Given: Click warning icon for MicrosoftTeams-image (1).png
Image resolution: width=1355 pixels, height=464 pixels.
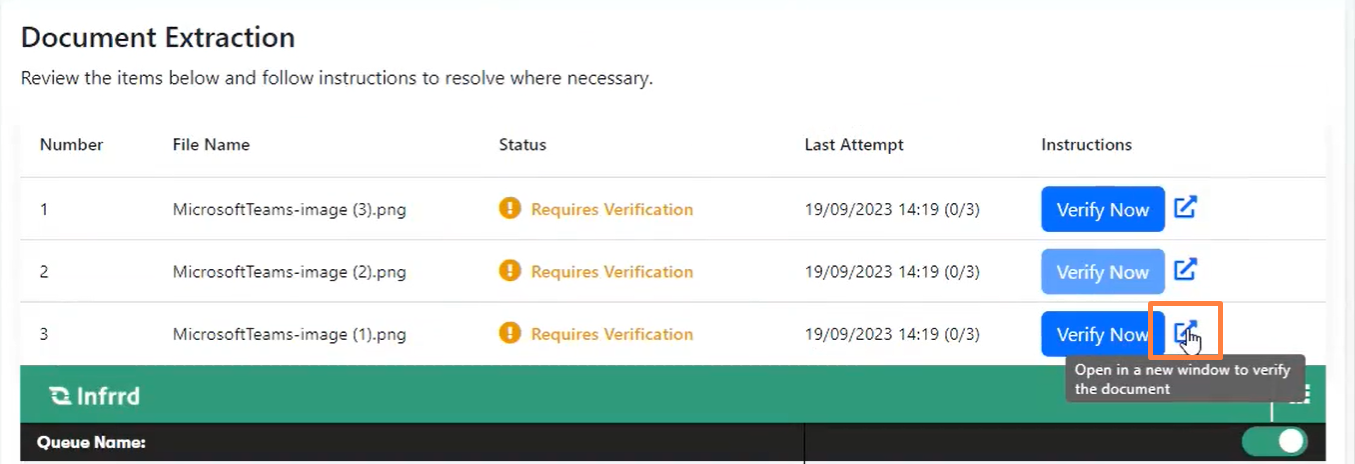Looking at the screenshot, I should click(510, 334).
